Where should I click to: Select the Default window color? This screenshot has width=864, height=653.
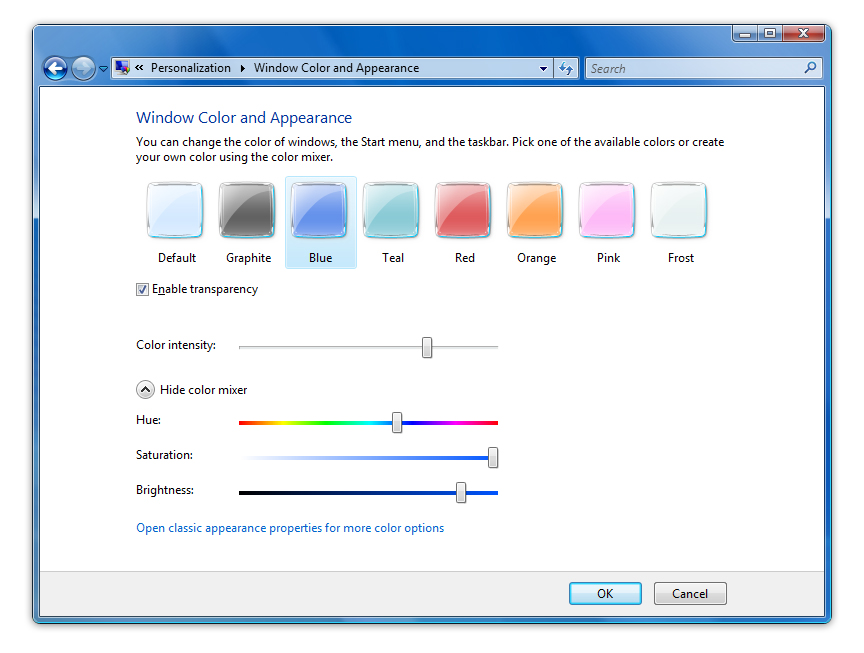[176, 211]
